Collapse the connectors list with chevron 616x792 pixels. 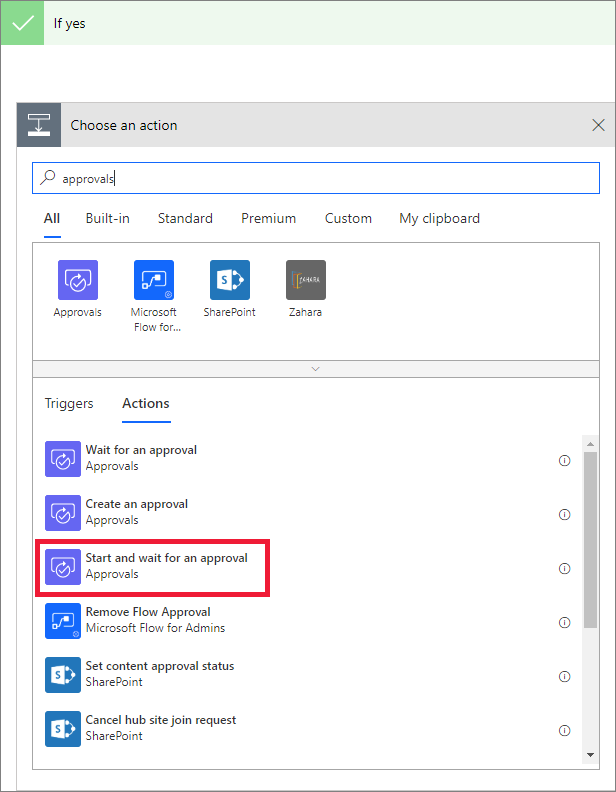pyautogui.click(x=316, y=369)
